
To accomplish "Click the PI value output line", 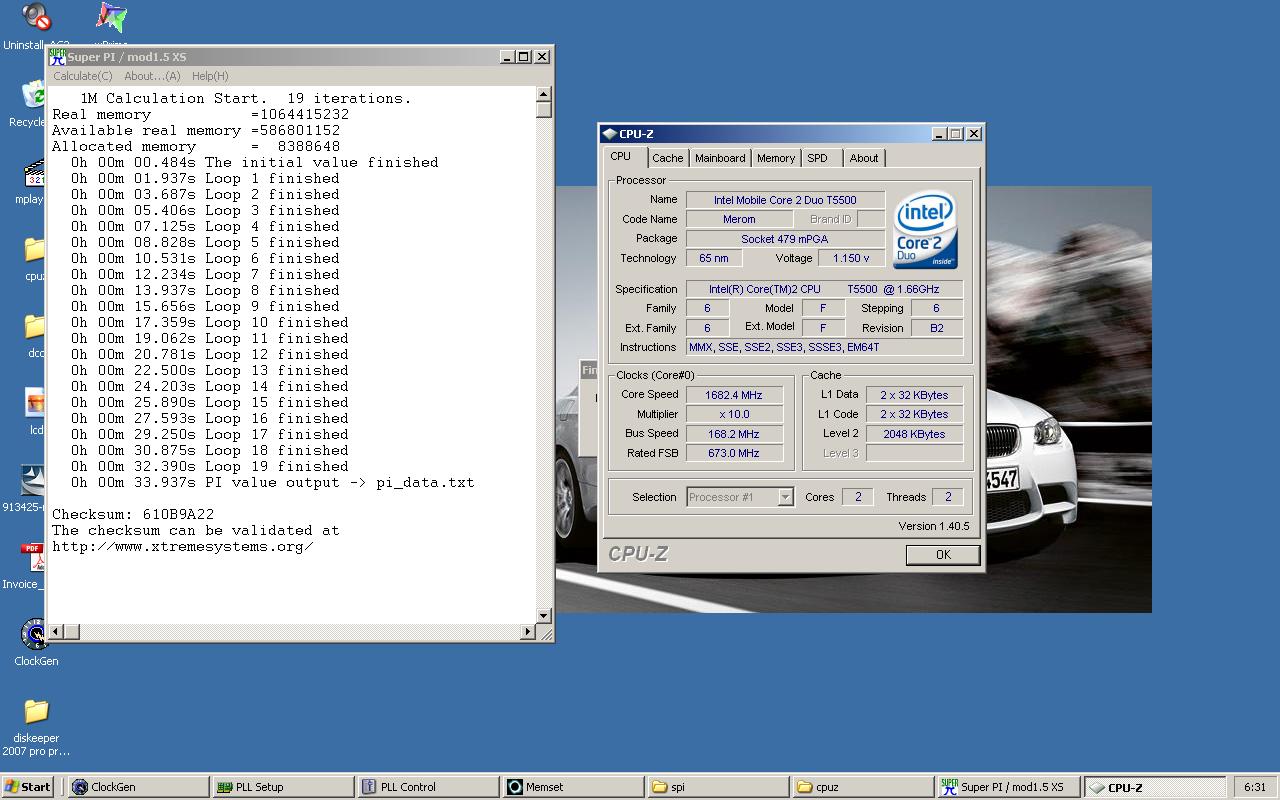I will click(x=272, y=482).
